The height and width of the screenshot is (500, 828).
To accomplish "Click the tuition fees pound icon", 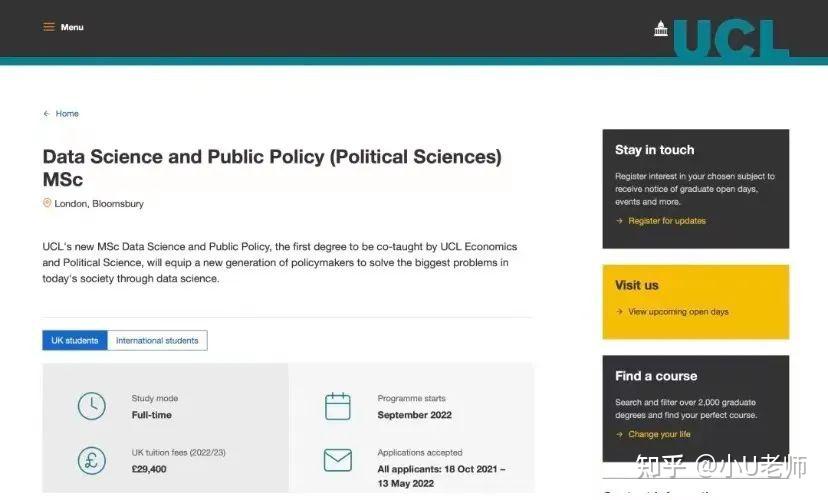I will click(x=91, y=460).
